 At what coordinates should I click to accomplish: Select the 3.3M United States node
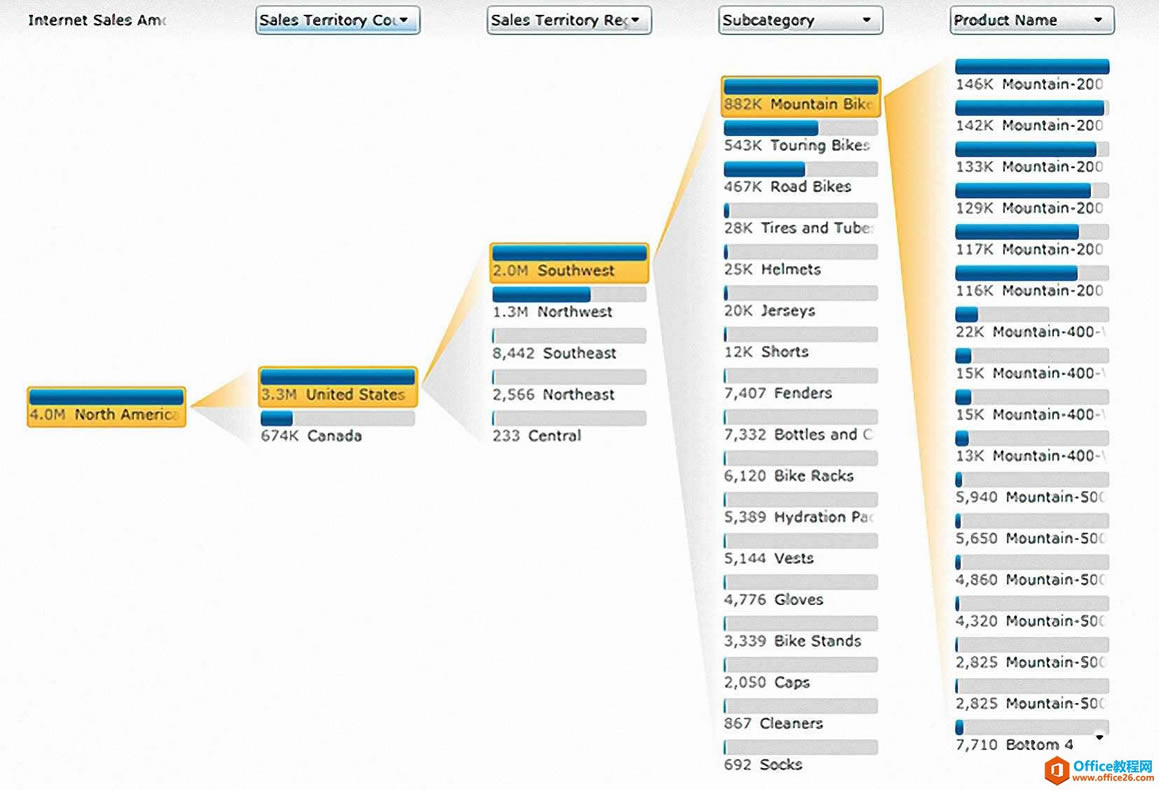coord(337,386)
